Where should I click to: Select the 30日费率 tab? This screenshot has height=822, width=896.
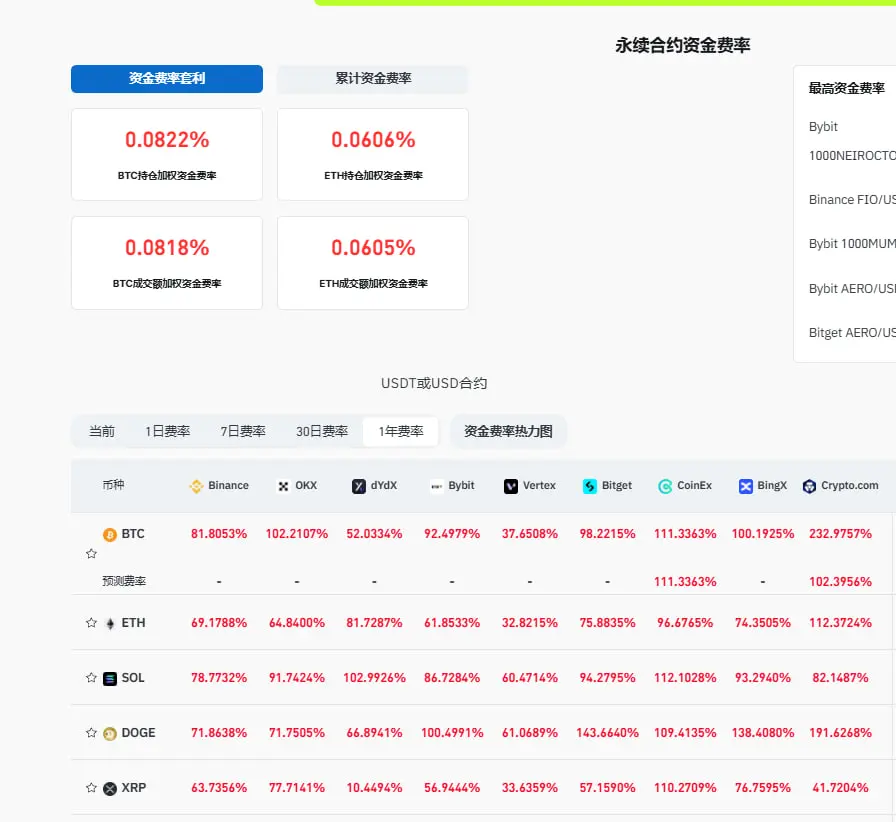click(x=322, y=431)
